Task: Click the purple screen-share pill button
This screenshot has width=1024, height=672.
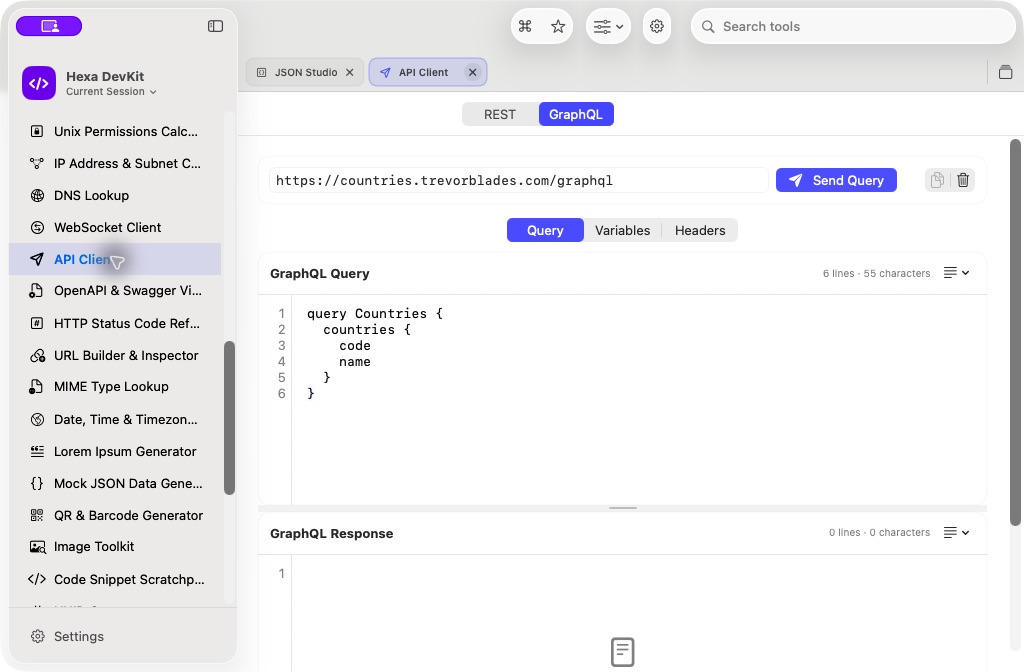Action: coord(49,26)
